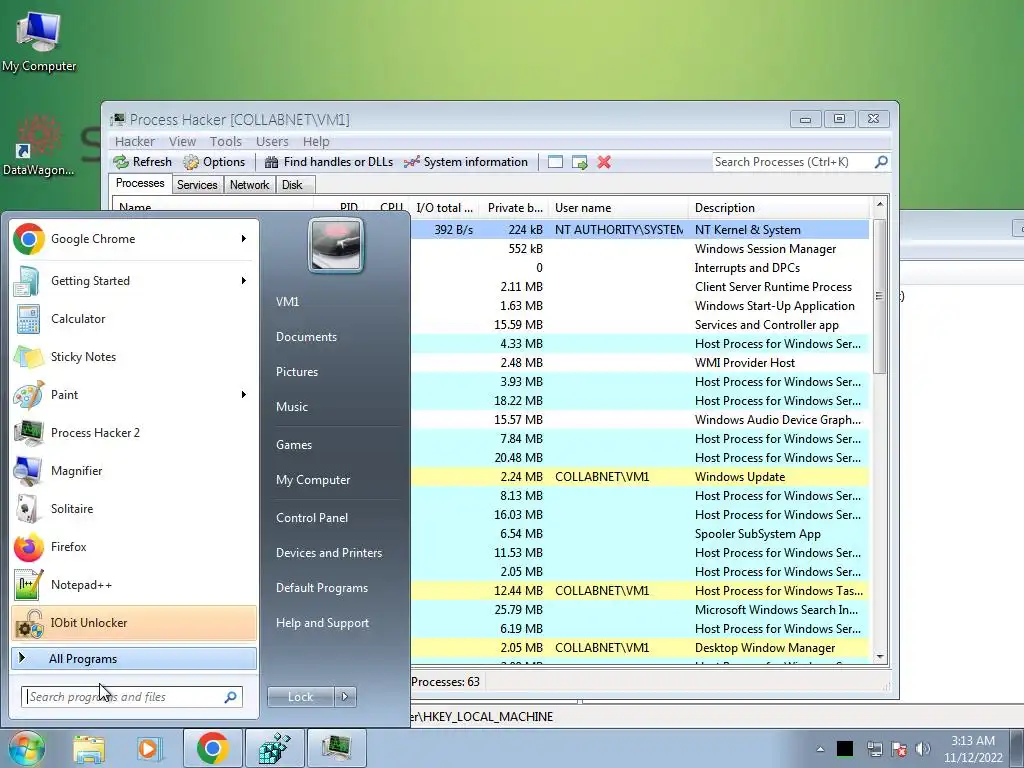Open Control Panel
The image size is (1024, 768).
pyautogui.click(x=312, y=518)
